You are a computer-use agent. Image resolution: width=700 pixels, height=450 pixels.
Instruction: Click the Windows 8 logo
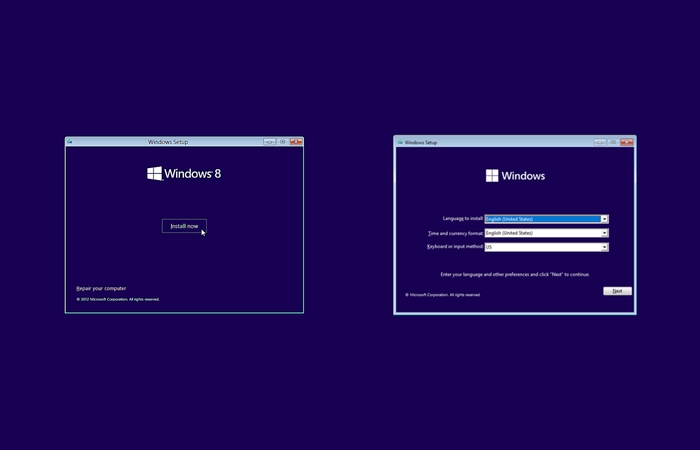[x=184, y=174]
